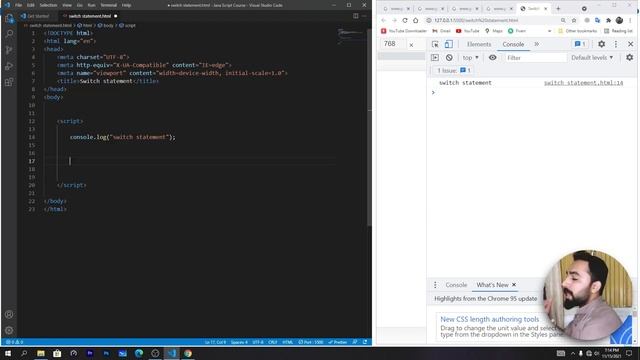Open the Manage gear in the activity bar

point(9,330)
